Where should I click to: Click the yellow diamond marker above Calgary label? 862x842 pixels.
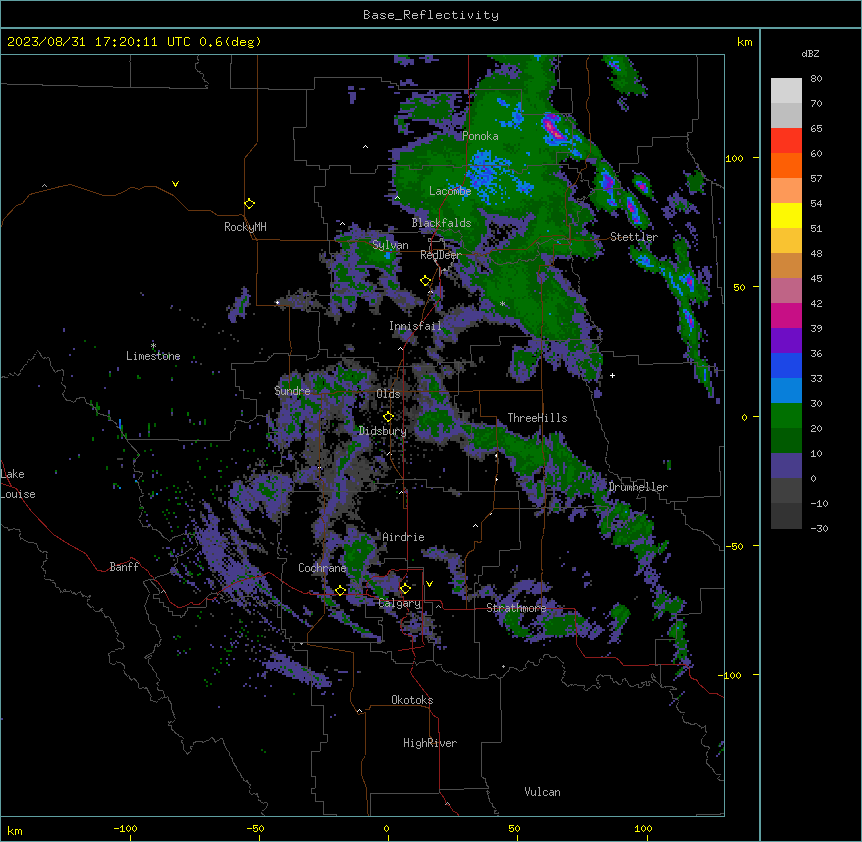pos(405,589)
